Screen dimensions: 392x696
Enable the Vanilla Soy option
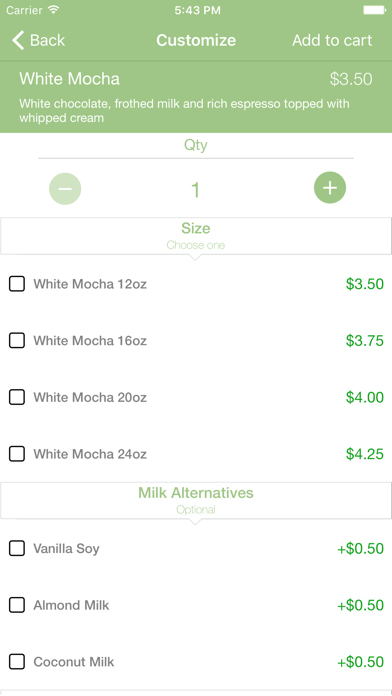tap(17, 549)
